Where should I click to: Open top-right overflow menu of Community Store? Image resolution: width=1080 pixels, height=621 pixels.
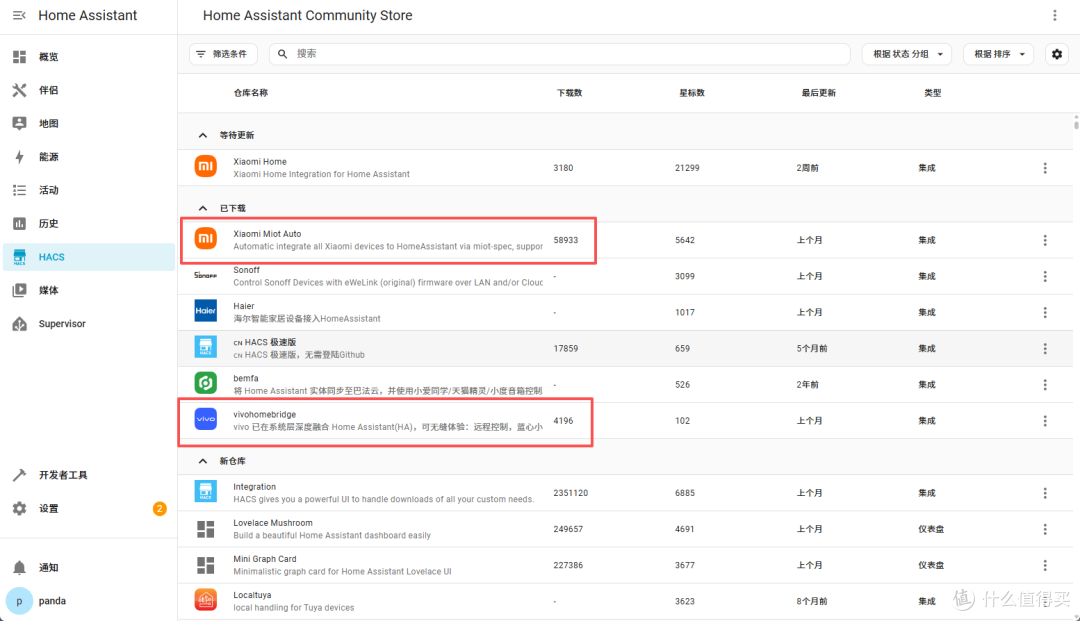pos(1055,15)
